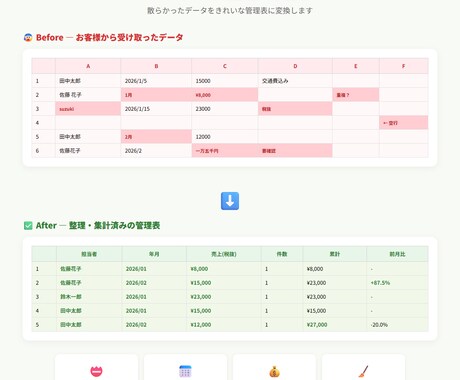Click the highlighted '重複？' cell
460x380 pixels.
[x=356, y=95]
